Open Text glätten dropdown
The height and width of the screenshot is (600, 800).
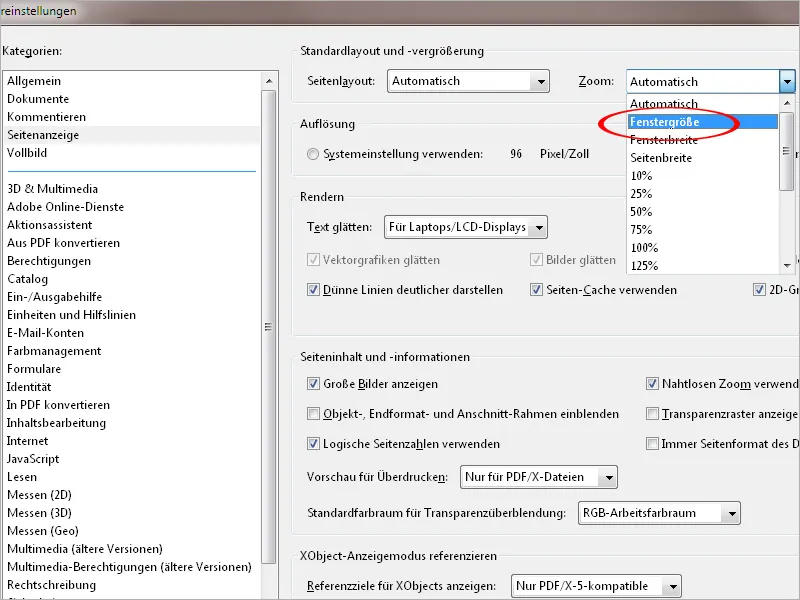pos(465,227)
